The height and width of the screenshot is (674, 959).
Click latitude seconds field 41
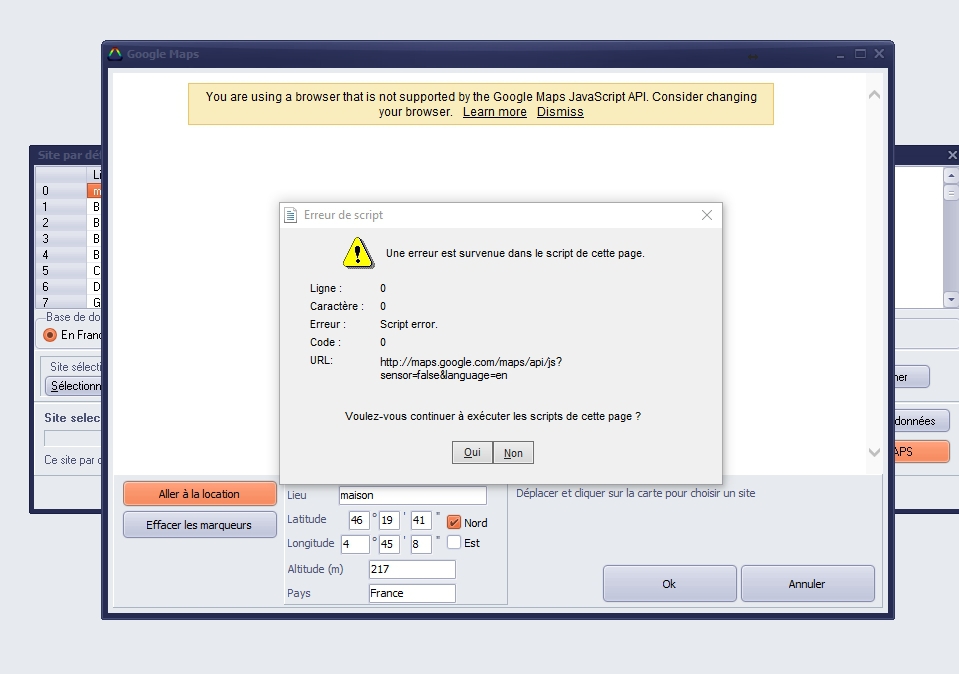[421, 520]
